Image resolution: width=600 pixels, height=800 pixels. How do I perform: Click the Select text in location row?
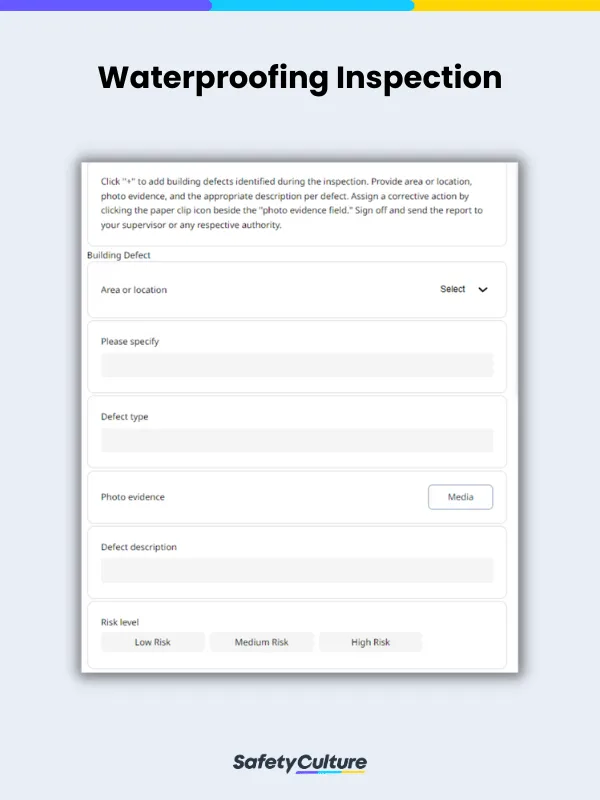tap(453, 289)
